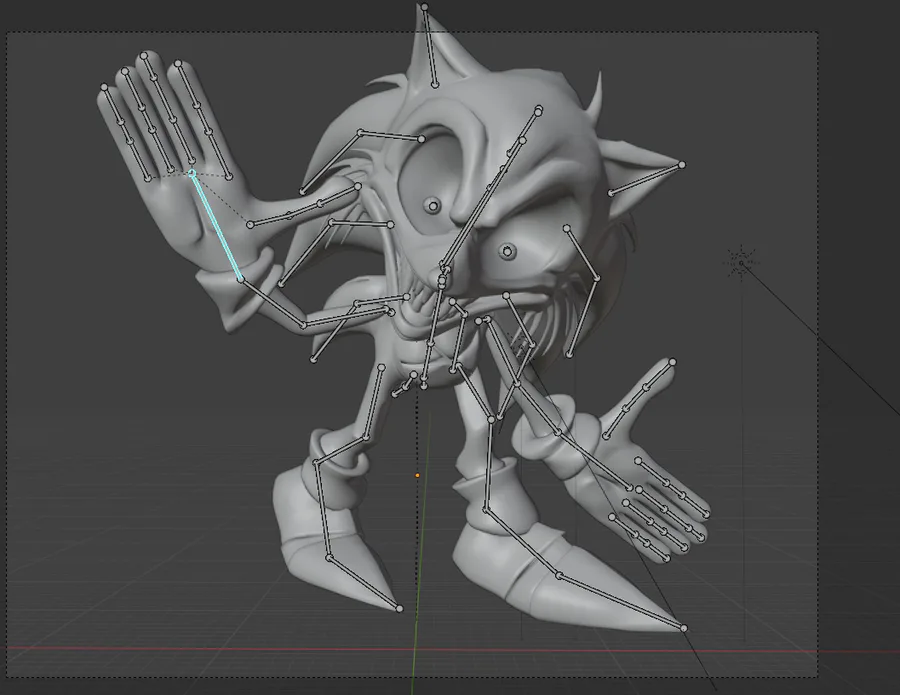900x695 pixels.
Task: Select the horizontal bone above the large eye socket
Action: coord(391,136)
